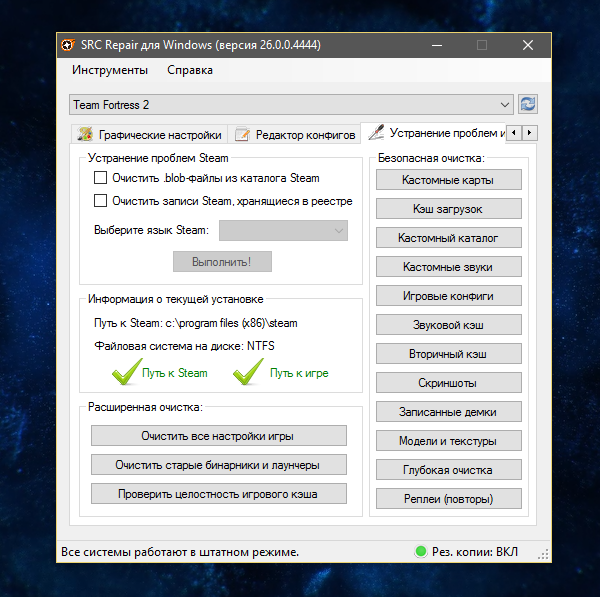
Task: Click the Кастомный каталог button
Action: coord(448,238)
